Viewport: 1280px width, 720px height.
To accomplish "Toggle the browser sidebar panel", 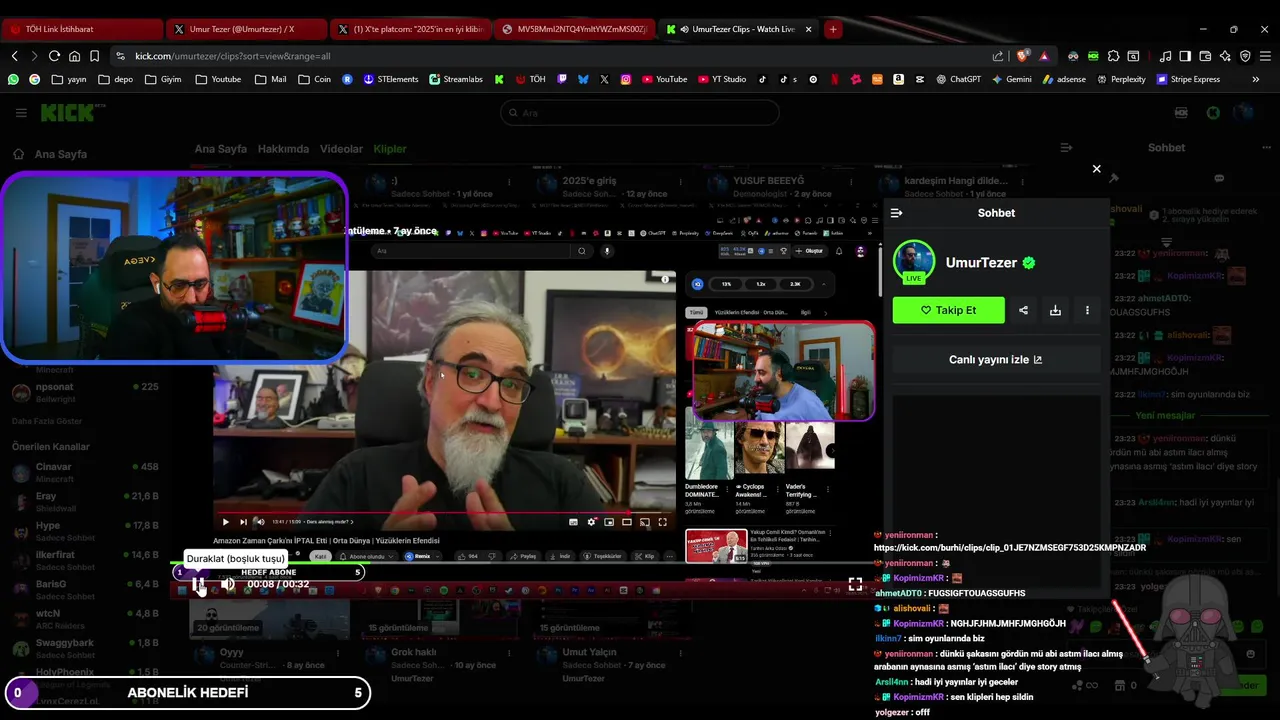I will [x=1185, y=56].
